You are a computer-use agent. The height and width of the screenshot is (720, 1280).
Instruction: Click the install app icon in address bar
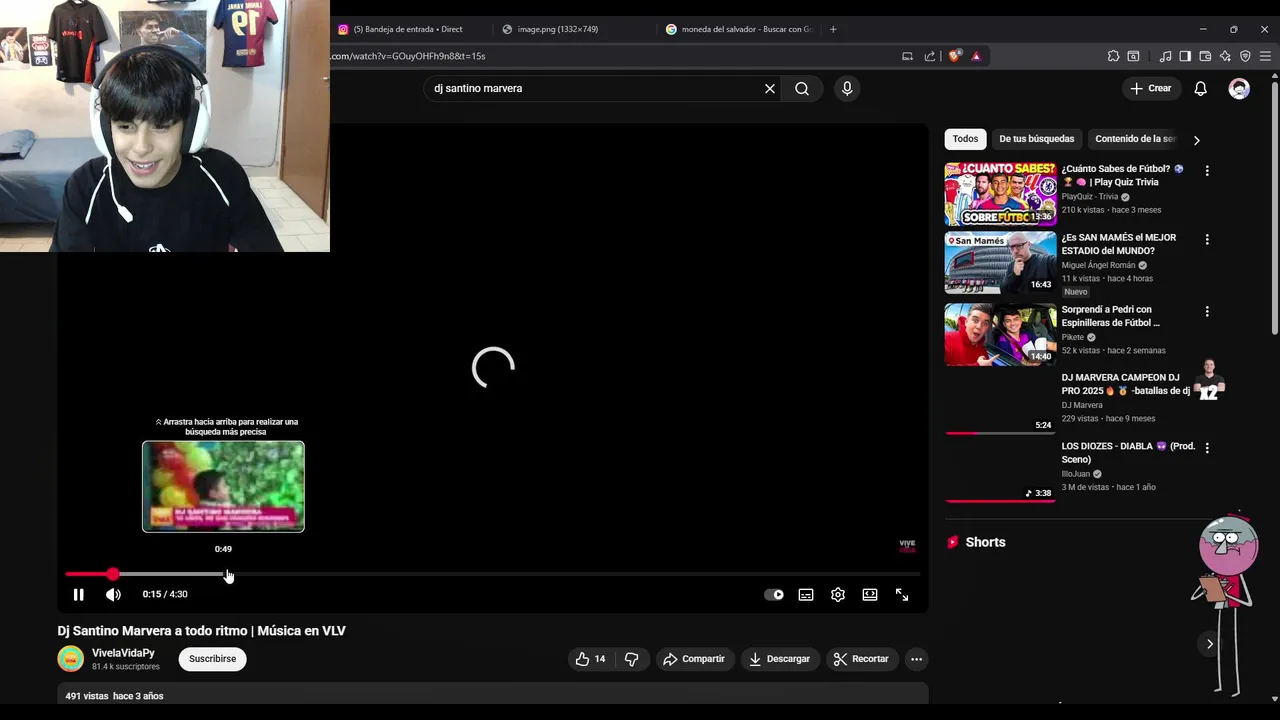click(908, 56)
